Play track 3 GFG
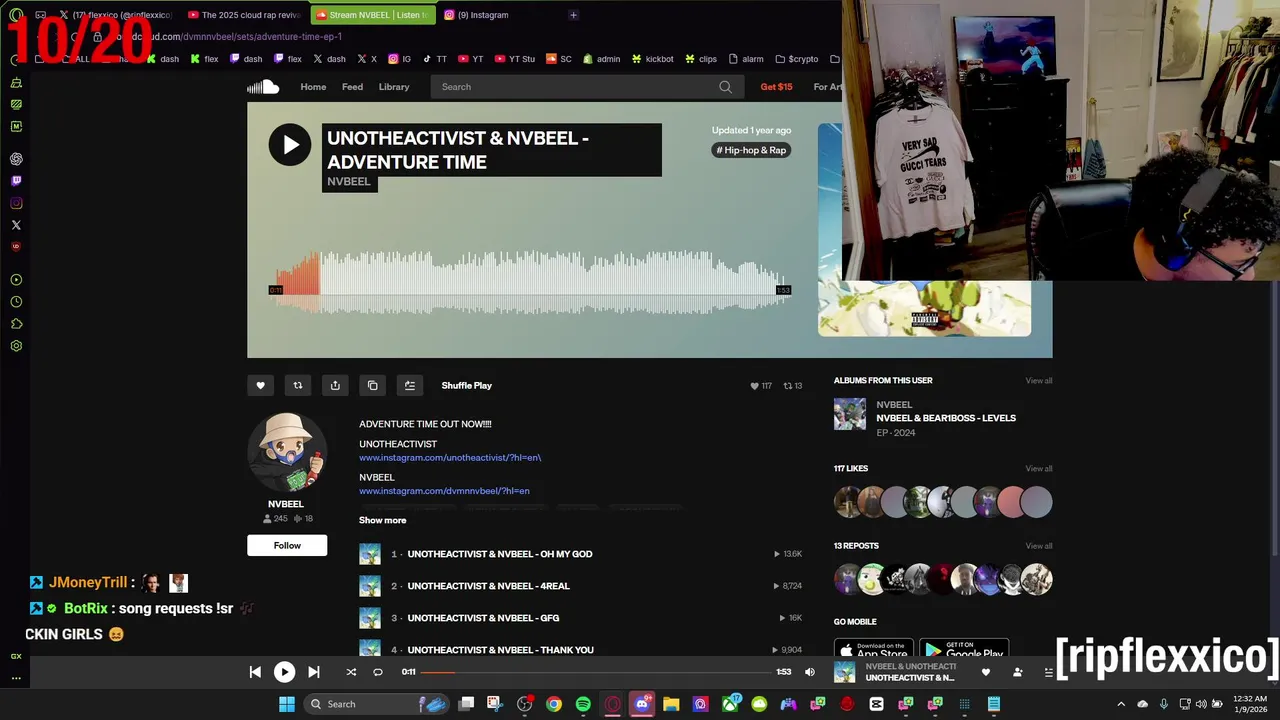The width and height of the screenshot is (1280, 720). click(483, 618)
